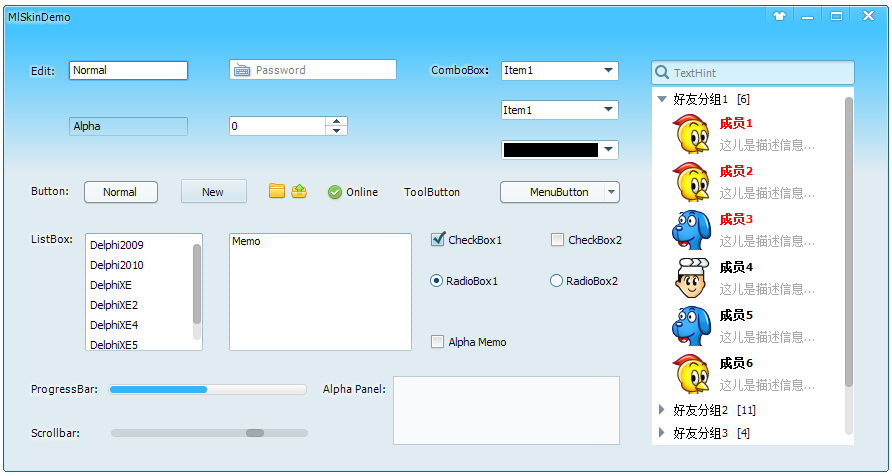Click the Alpha edit field
This screenshot has width=892, height=476.
[129, 126]
